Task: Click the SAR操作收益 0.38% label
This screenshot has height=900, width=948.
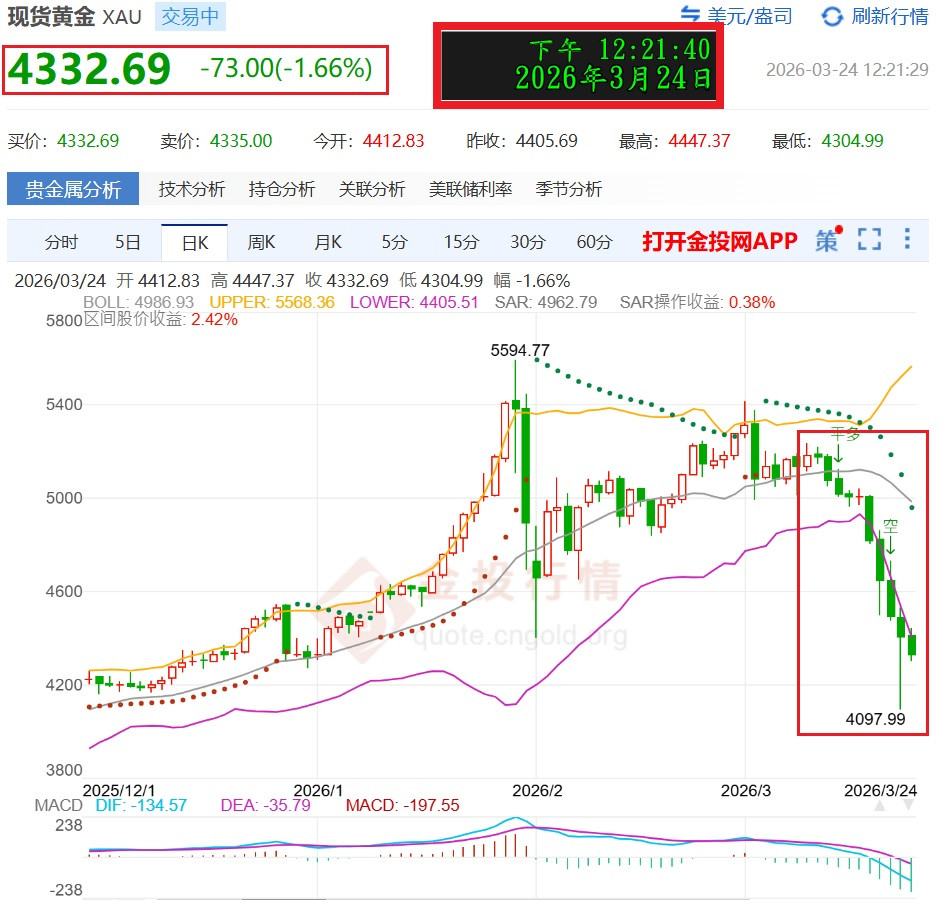Action: point(697,302)
